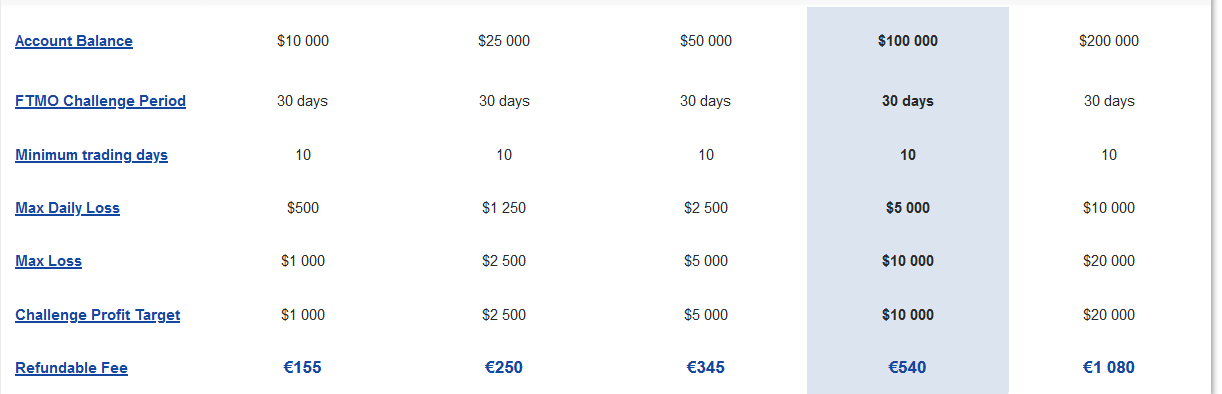Viewport: 1222px width, 394px height.
Task: Click the Refundable Fee link
Action: [x=71, y=368]
